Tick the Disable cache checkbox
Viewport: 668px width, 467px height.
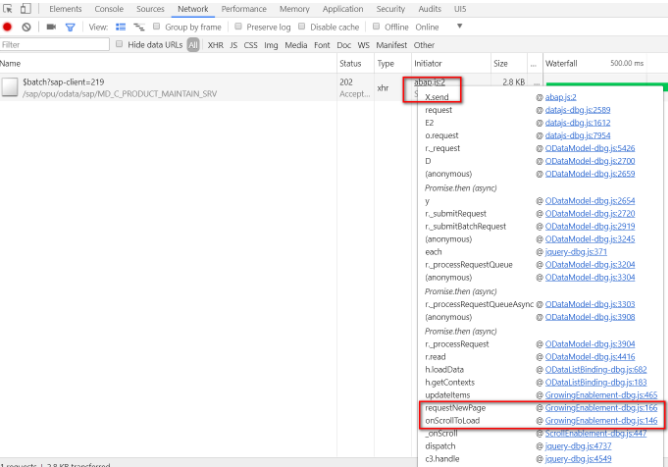(302, 26)
